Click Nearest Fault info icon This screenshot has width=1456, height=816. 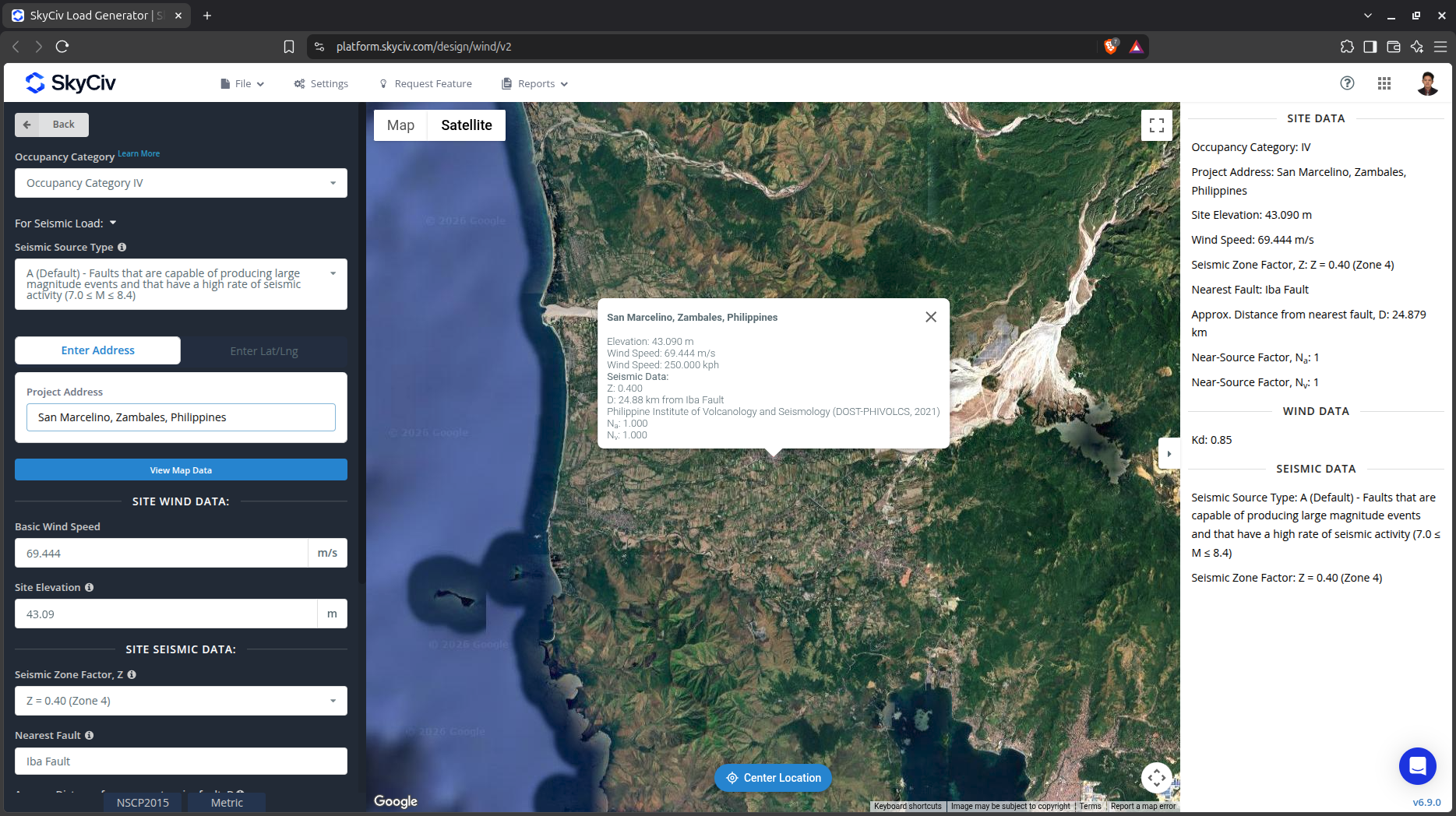tap(89, 735)
